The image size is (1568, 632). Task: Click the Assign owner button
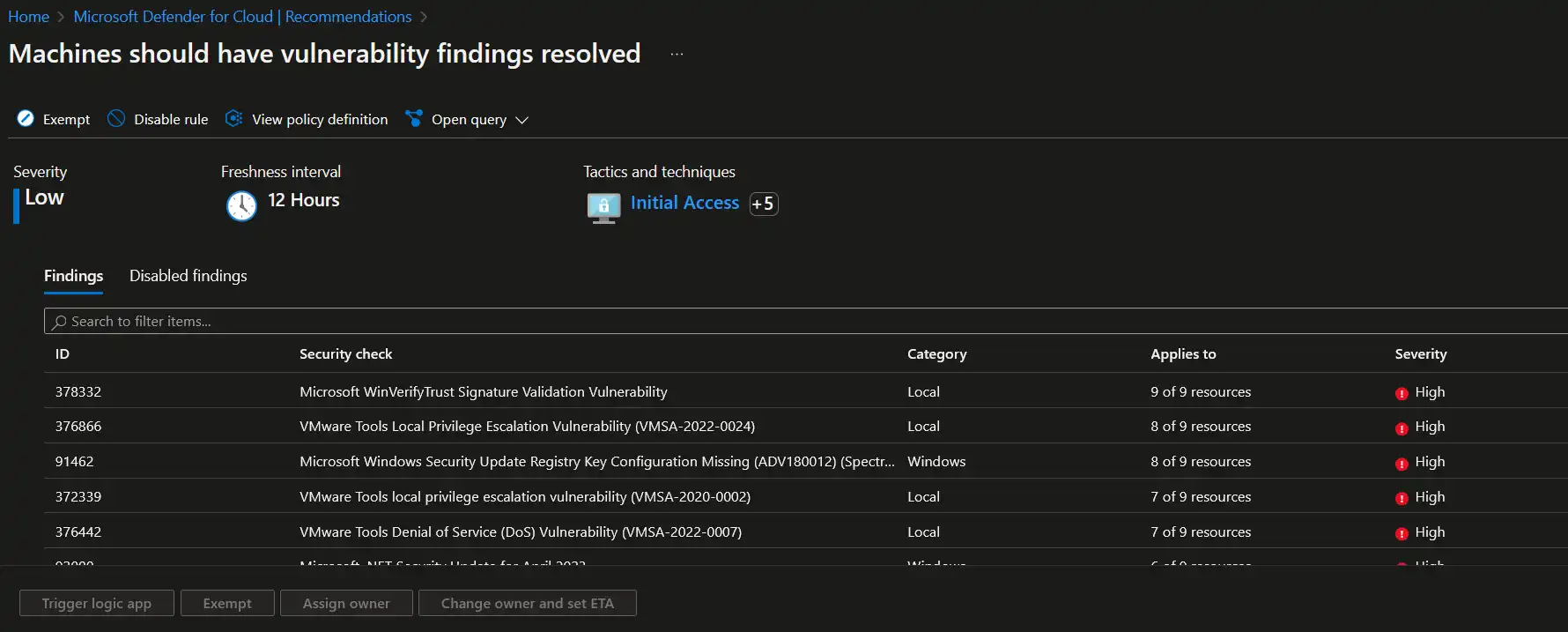(x=346, y=603)
